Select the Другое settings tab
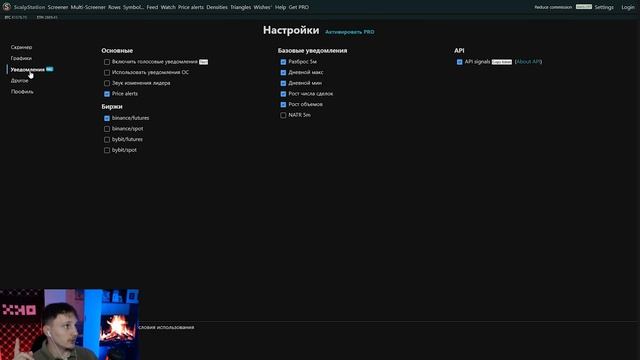The height and width of the screenshot is (360, 640). pyautogui.click(x=20, y=80)
